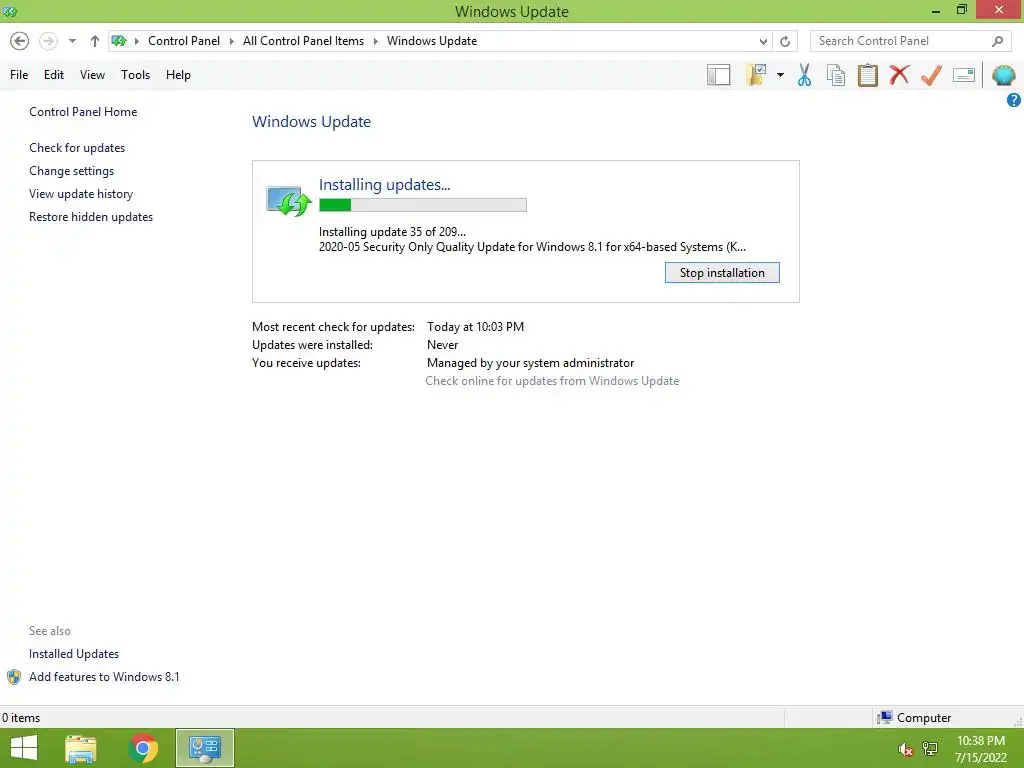Open the Help menu
Viewport: 1024px width, 768px height.
point(178,75)
